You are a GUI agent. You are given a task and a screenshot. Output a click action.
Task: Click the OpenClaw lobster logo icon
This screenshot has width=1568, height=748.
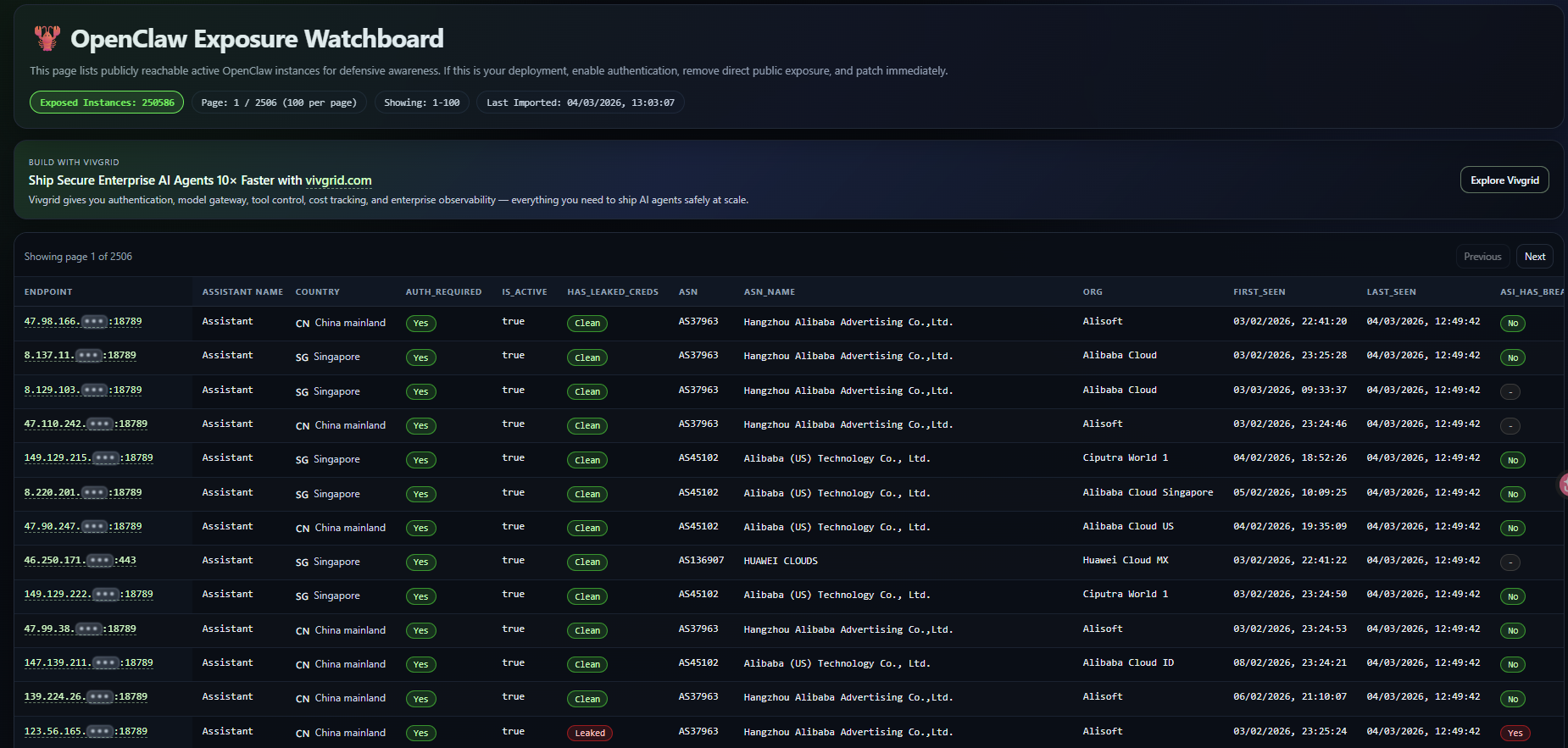pos(47,38)
